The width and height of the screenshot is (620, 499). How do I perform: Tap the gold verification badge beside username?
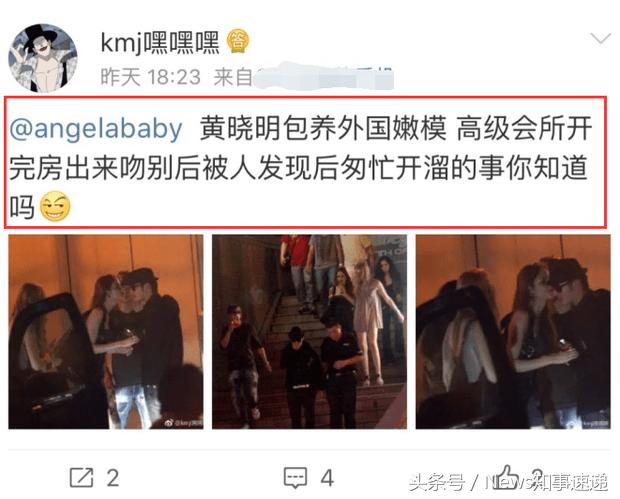tap(238, 41)
